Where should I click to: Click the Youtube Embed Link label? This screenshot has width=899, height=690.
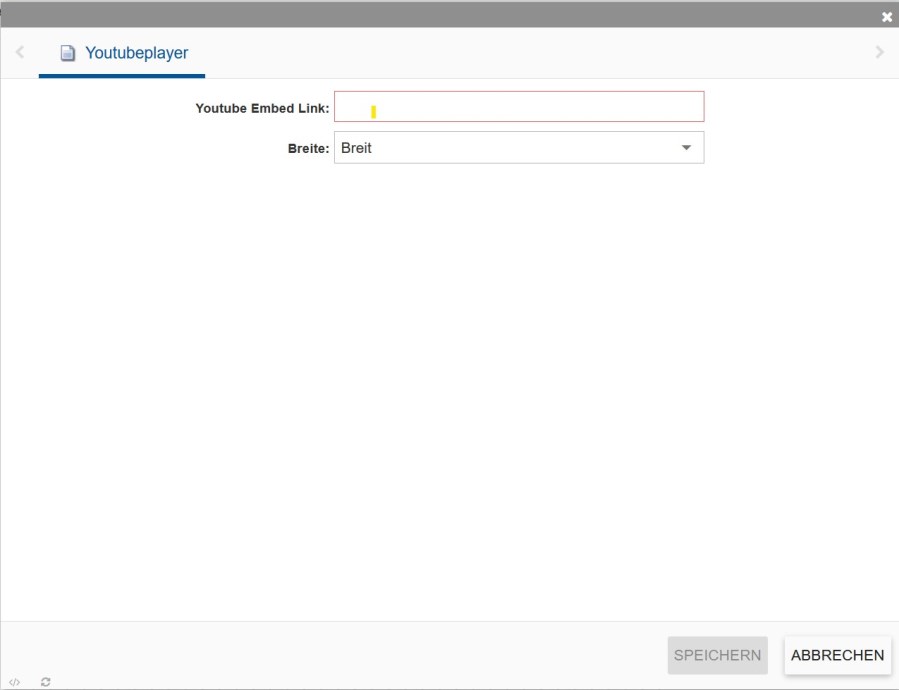(x=263, y=108)
